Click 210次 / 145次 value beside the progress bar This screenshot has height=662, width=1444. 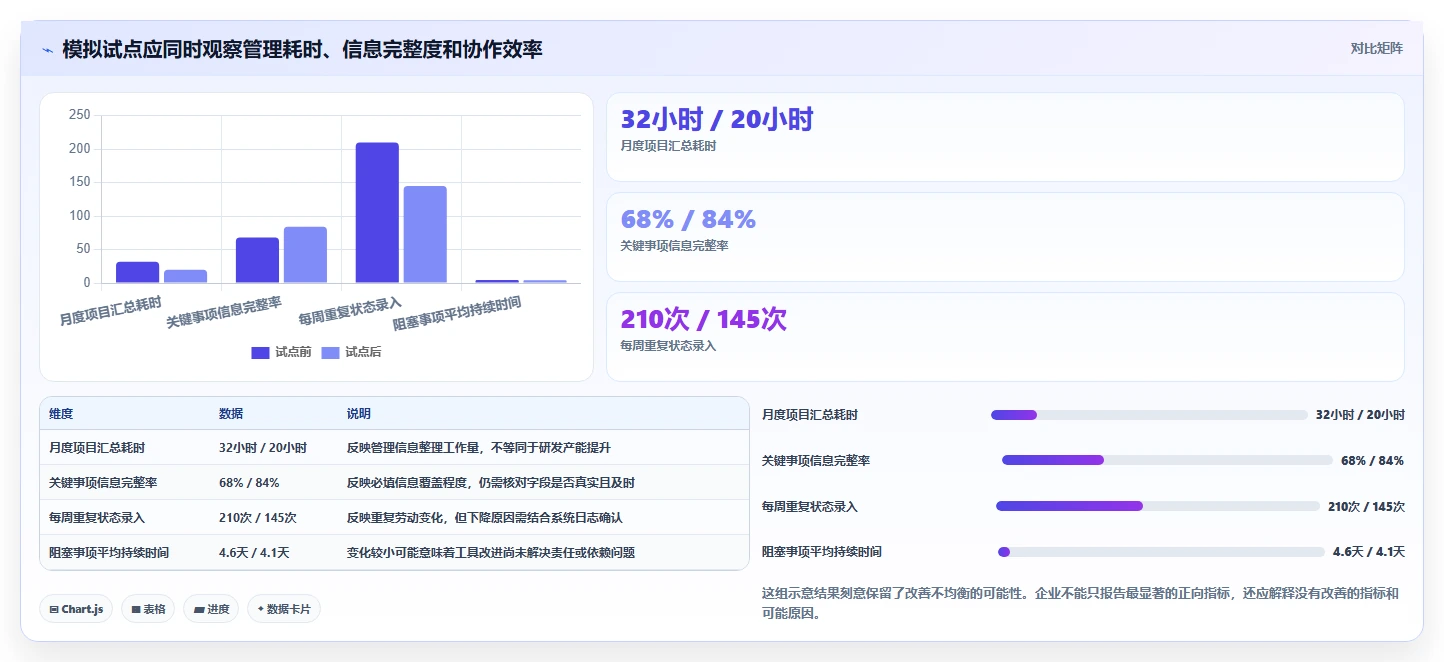point(1366,507)
